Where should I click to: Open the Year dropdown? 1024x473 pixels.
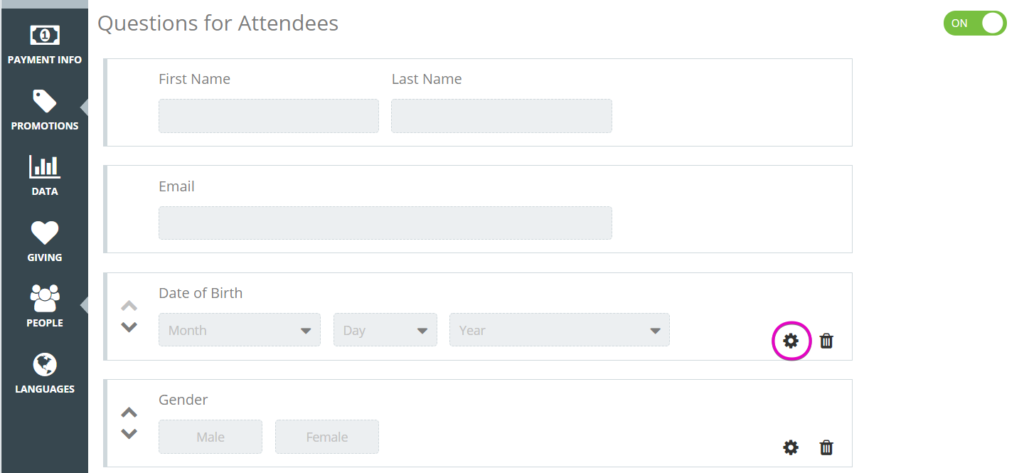click(x=559, y=330)
